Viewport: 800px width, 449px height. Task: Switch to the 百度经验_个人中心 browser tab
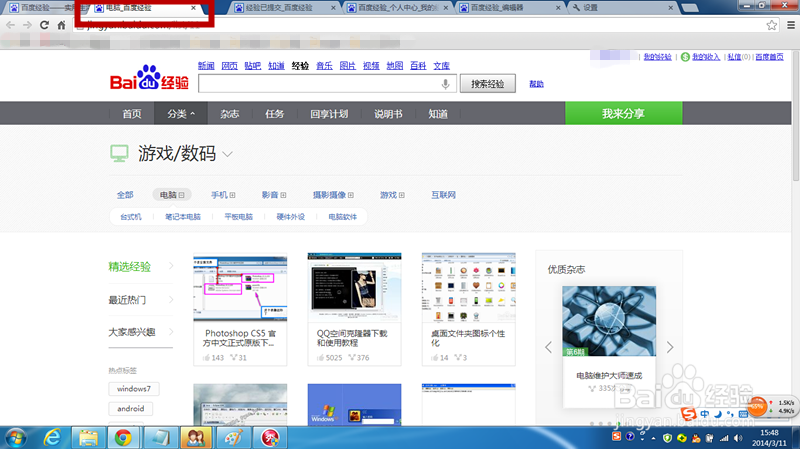click(x=397, y=8)
